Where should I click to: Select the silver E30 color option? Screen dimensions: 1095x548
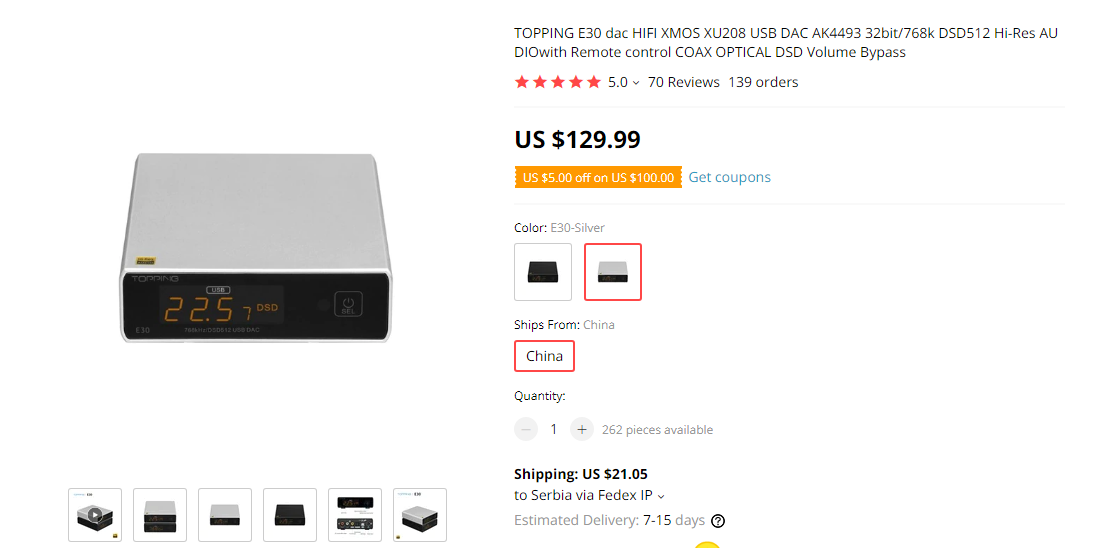coord(612,272)
